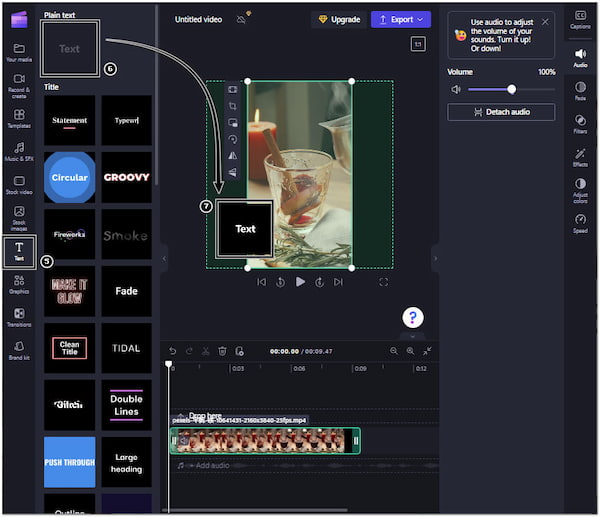
Task: Redo the last action
Action: pyautogui.click(x=189, y=351)
